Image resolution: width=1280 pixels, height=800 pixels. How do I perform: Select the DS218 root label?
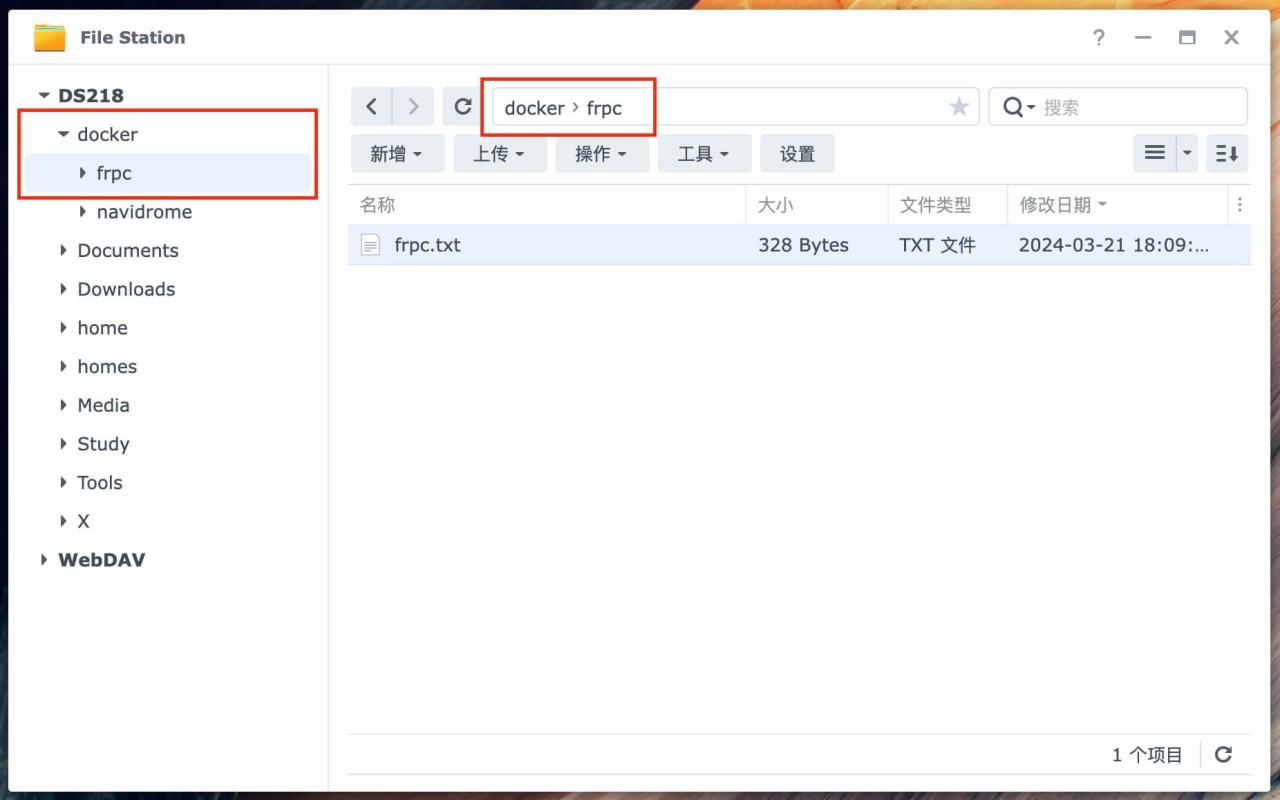[x=91, y=96]
